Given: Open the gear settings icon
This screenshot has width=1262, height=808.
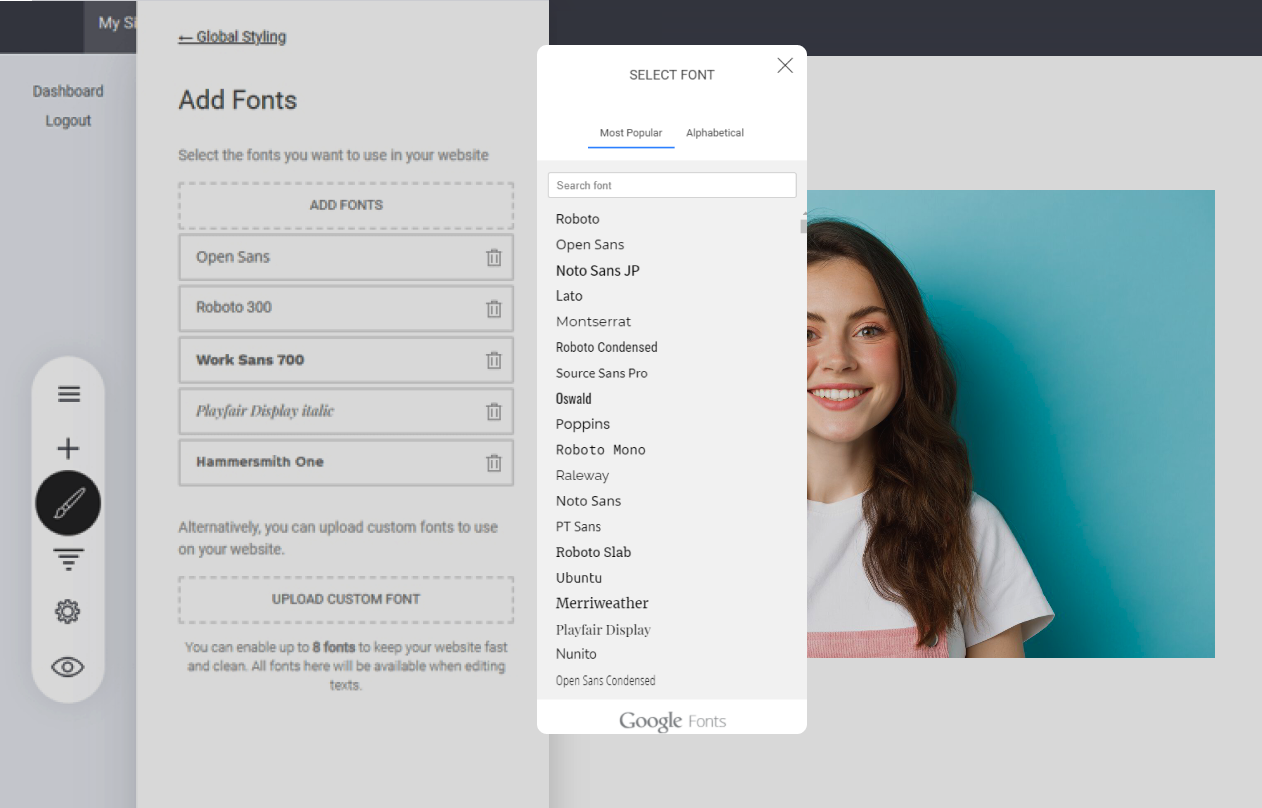Looking at the screenshot, I should click(68, 612).
